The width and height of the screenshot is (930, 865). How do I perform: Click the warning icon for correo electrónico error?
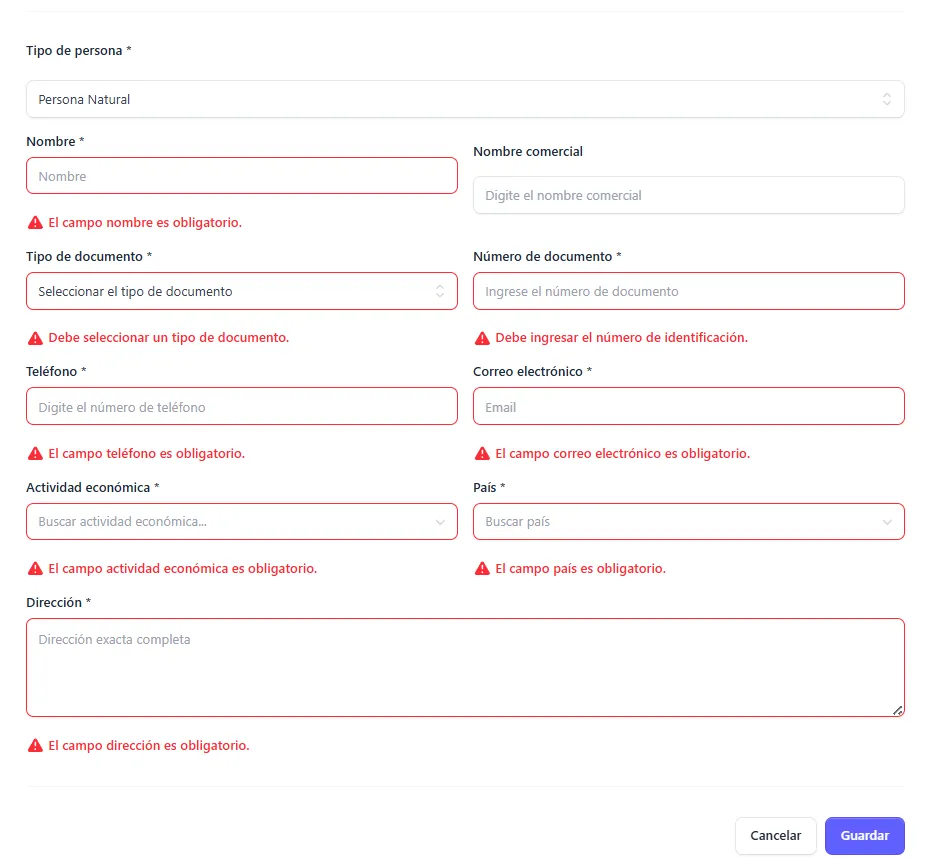pos(482,454)
